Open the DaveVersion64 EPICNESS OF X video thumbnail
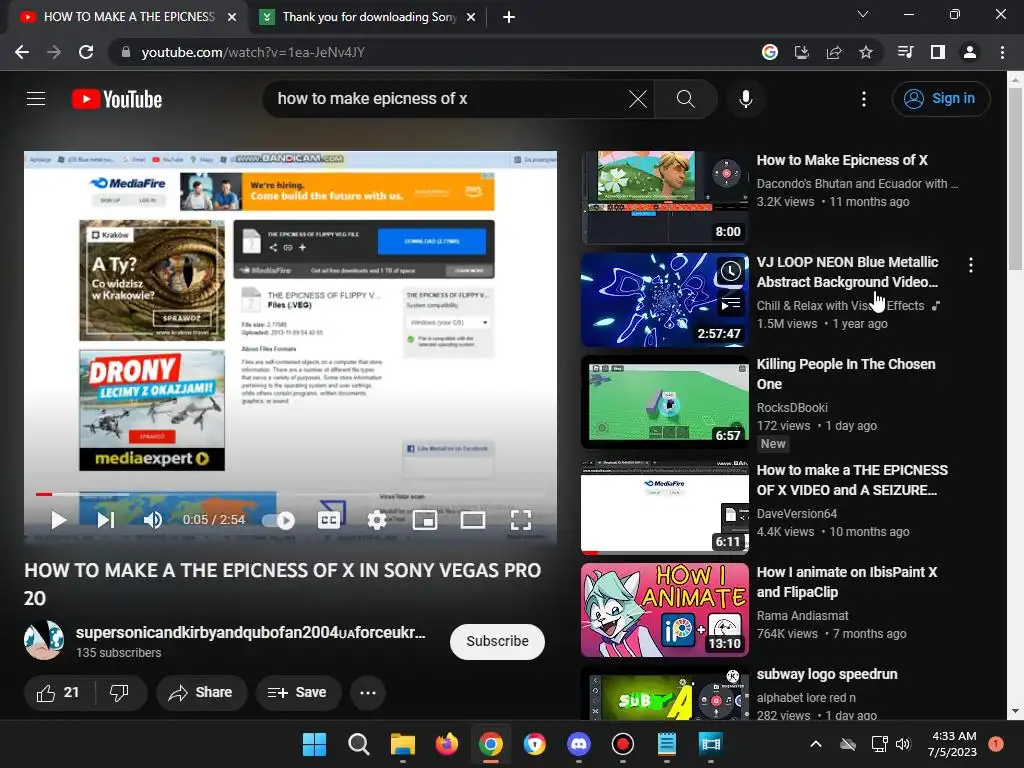The image size is (1024, 768). point(665,506)
